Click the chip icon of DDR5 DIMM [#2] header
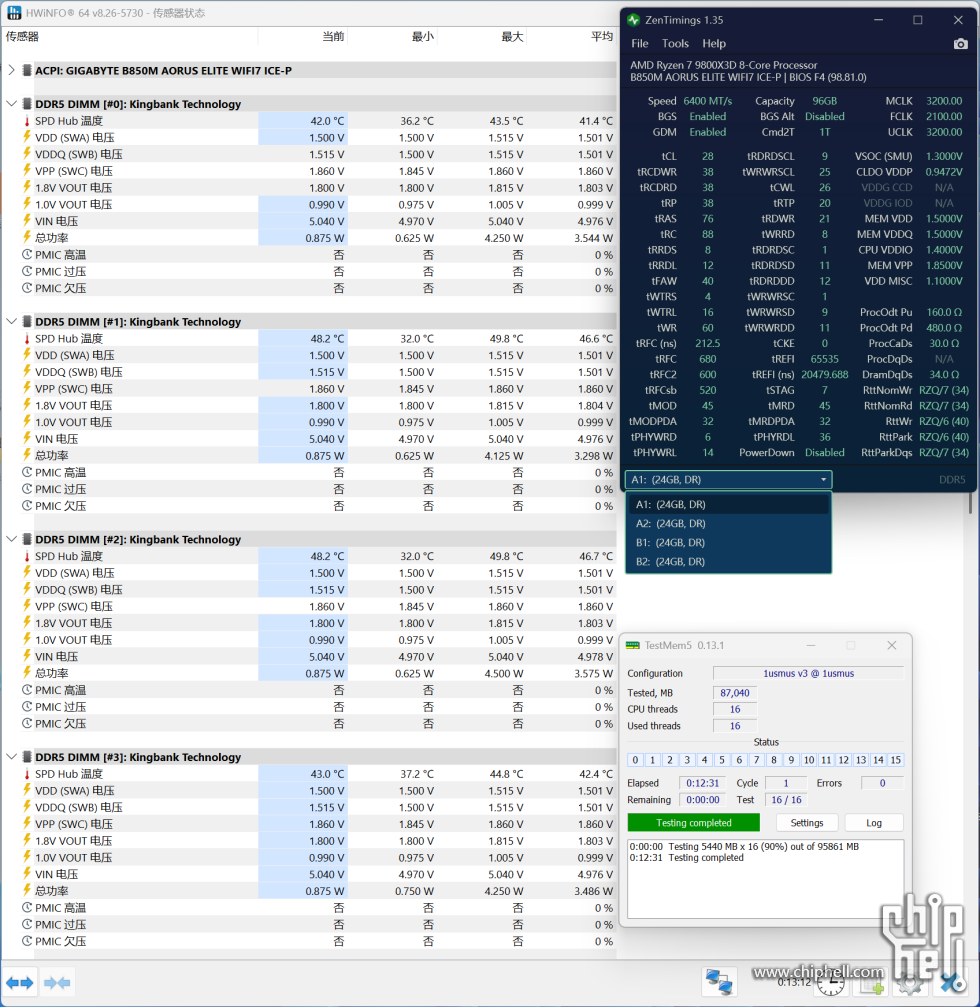This screenshot has height=1007, width=980. point(27,539)
